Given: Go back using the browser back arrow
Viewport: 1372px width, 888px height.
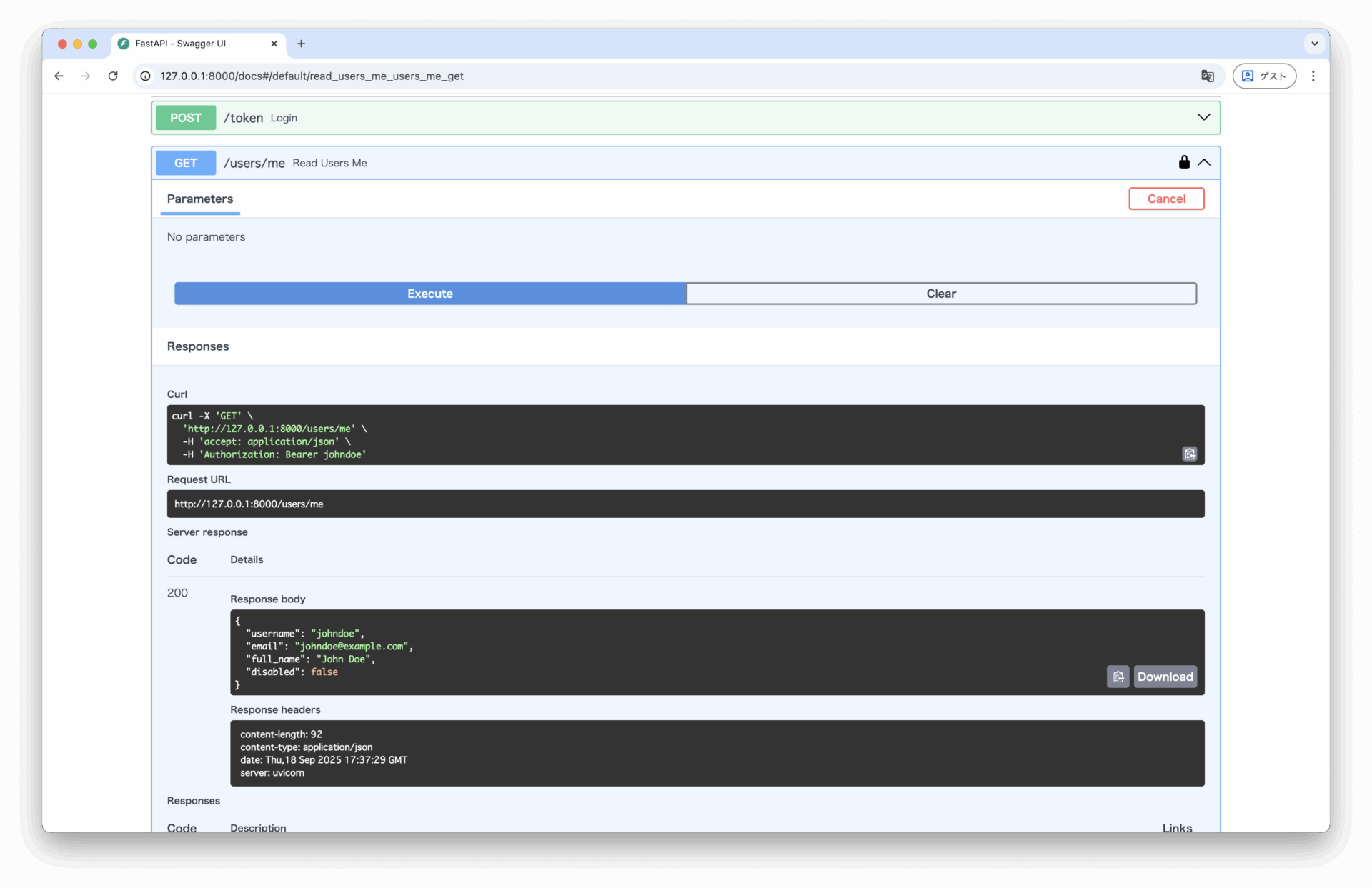Looking at the screenshot, I should (59, 76).
